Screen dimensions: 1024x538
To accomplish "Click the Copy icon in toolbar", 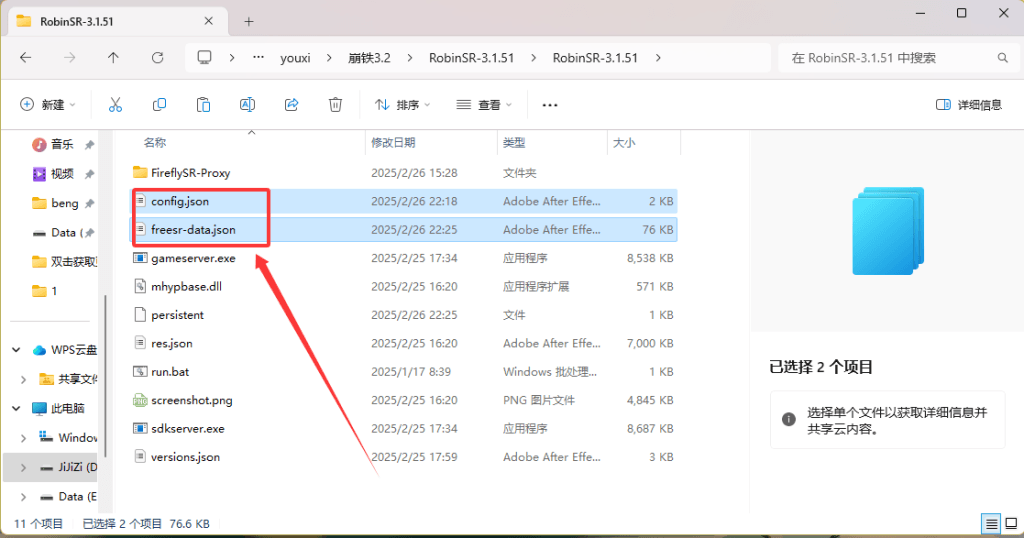I will [159, 105].
